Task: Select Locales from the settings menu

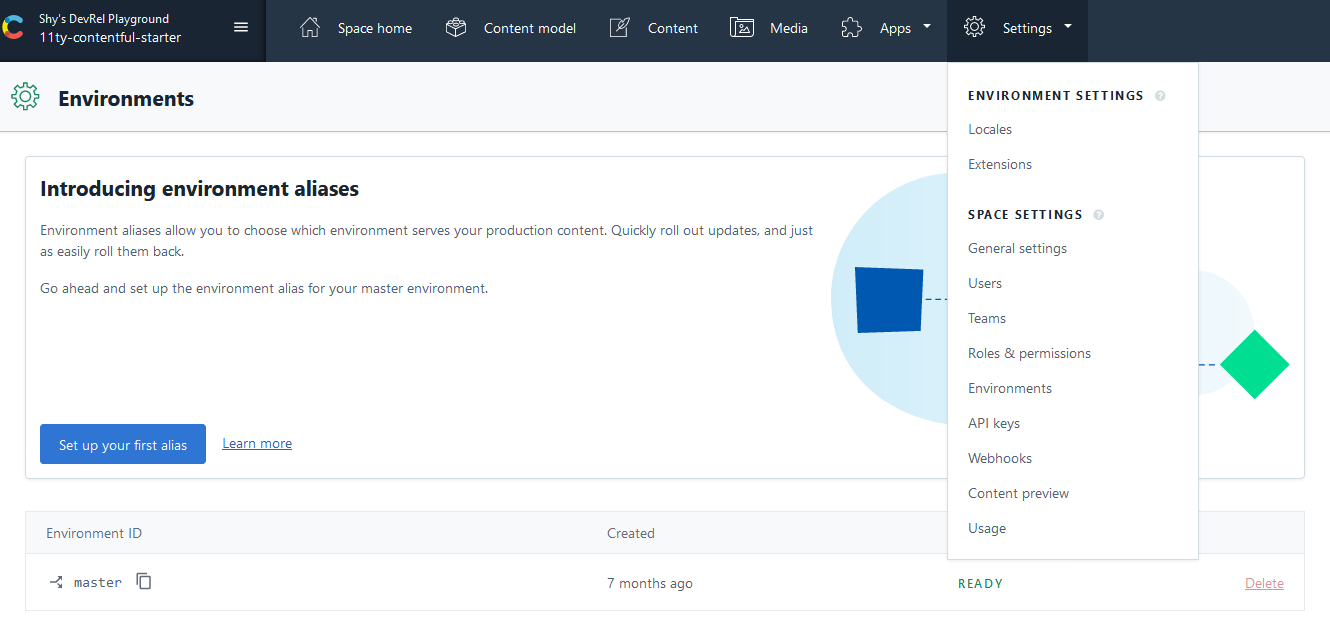Action: click(x=990, y=130)
